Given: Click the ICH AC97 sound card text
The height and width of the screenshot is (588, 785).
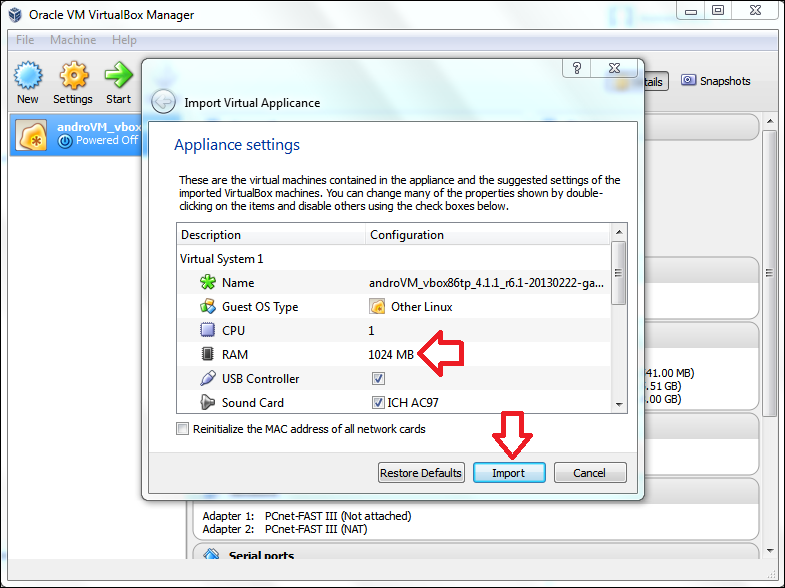Looking at the screenshot, I should [413, 403].
